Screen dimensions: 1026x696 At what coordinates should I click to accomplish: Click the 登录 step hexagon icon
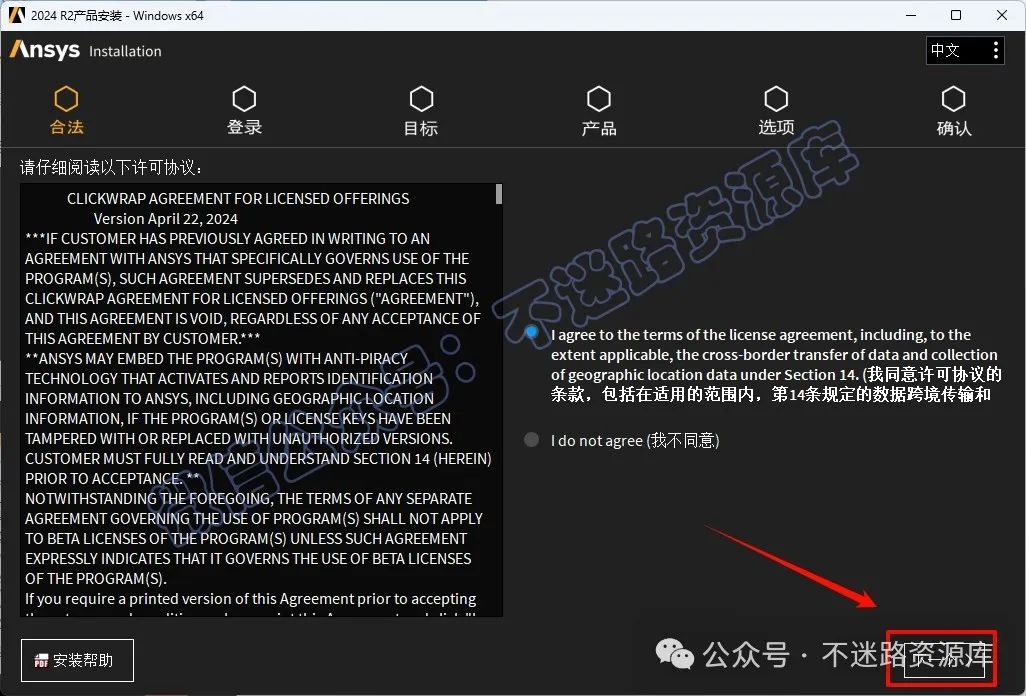pyautogui.click(x=244, y=99)
